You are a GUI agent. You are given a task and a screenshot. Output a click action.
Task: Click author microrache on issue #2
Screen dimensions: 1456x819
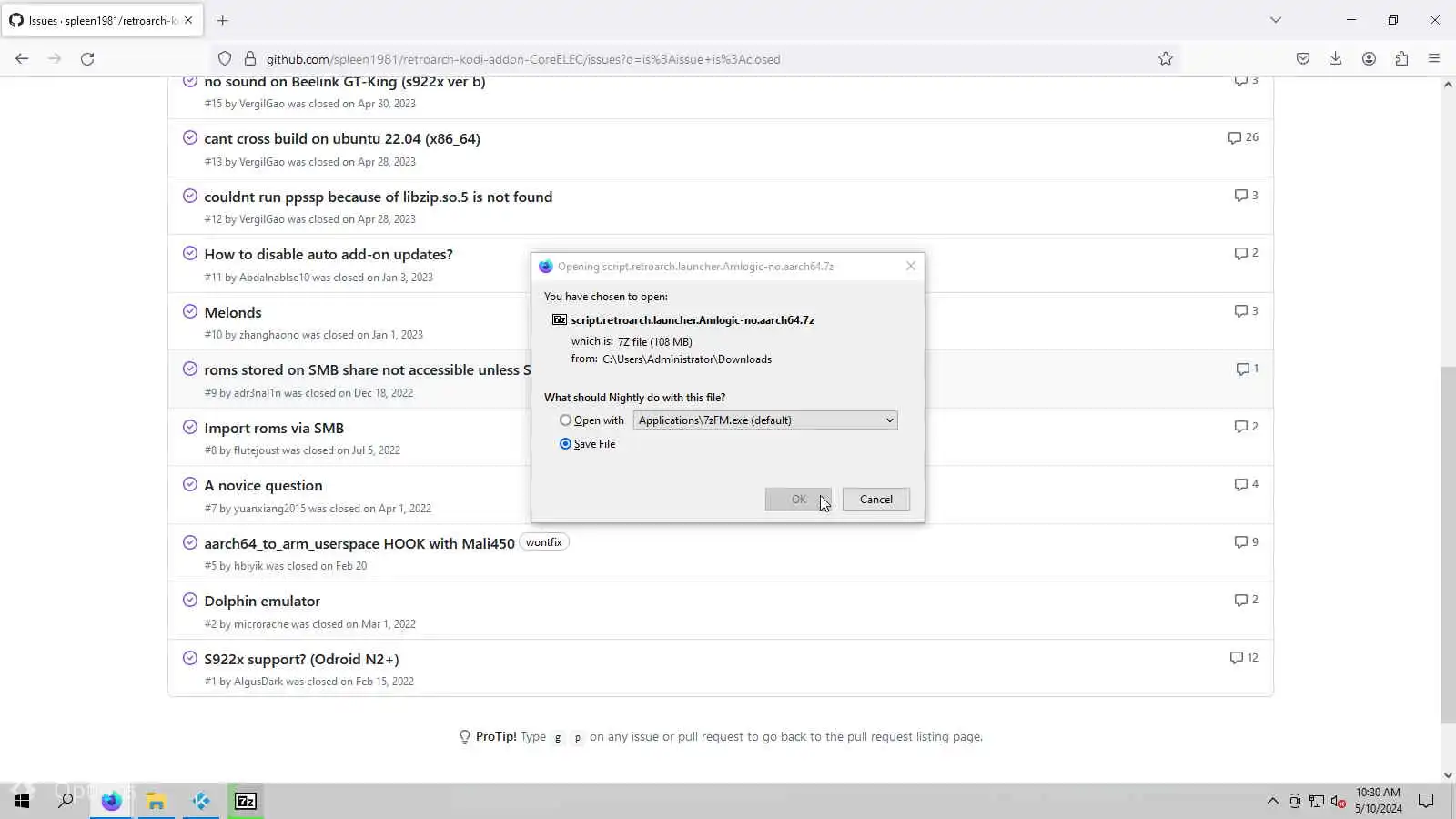pos(261,624)
